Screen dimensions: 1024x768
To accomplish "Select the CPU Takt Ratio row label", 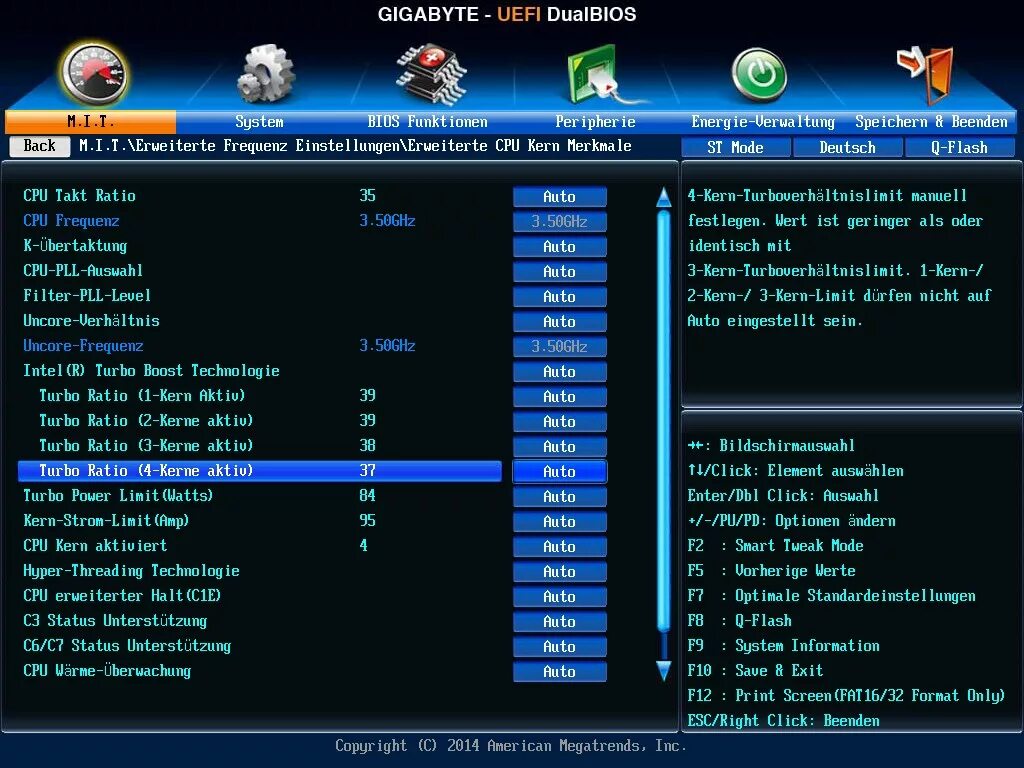I will click(80, 195).
